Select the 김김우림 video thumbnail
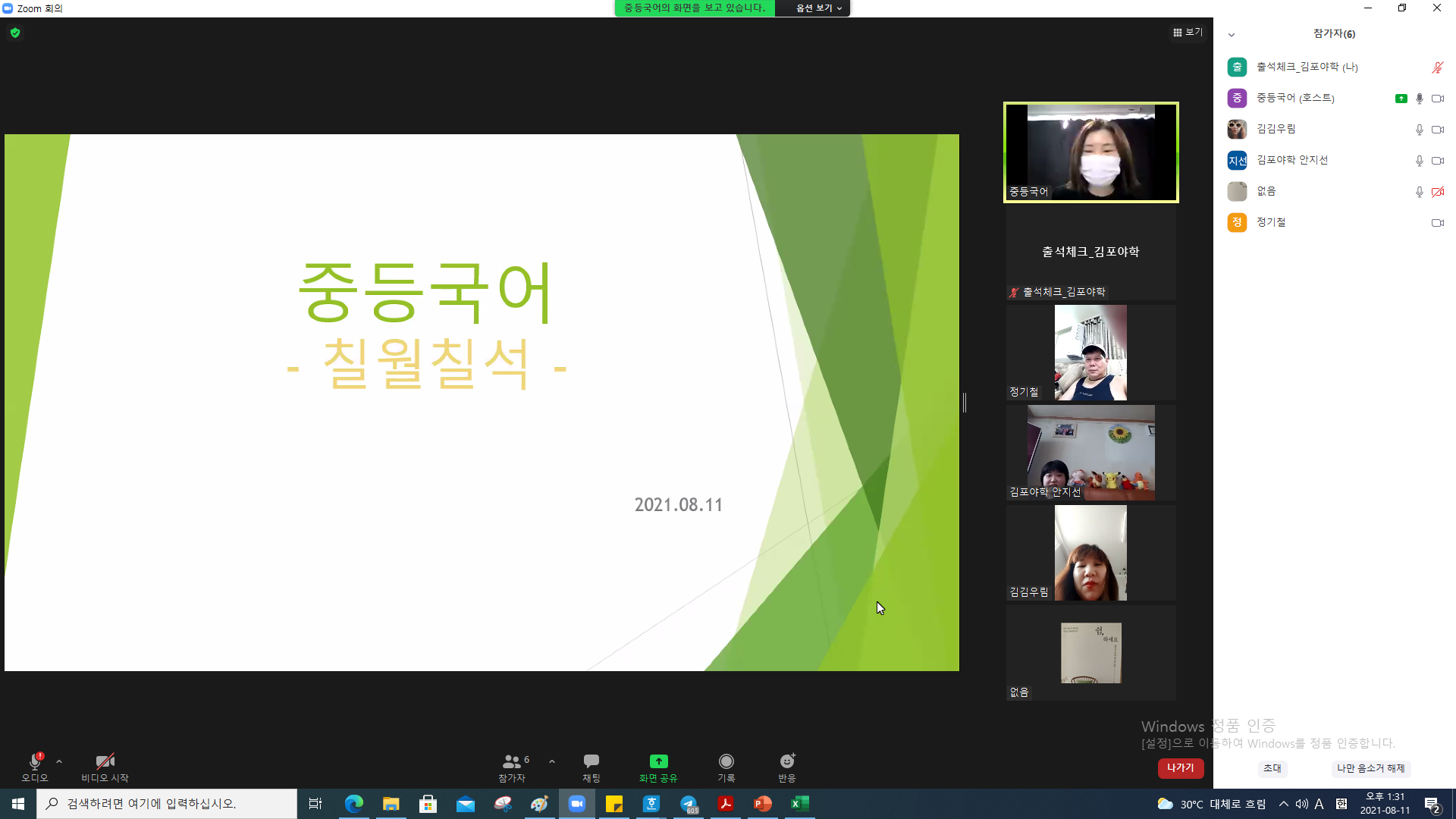The image size is (1456, 819). [1090, 553]
